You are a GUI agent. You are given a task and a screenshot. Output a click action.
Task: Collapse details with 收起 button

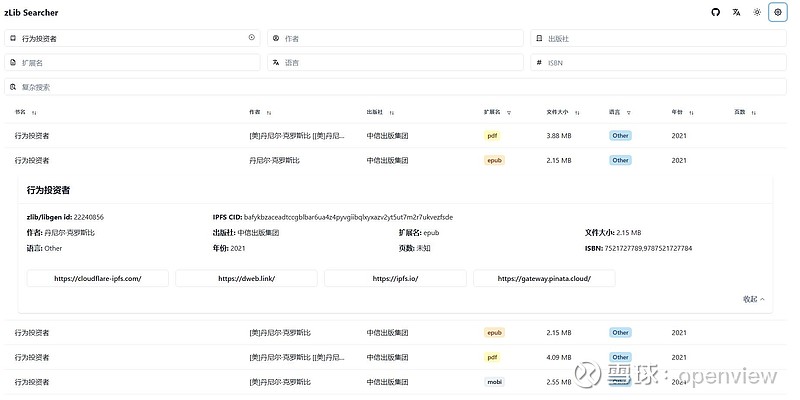[x=753, y=299]
